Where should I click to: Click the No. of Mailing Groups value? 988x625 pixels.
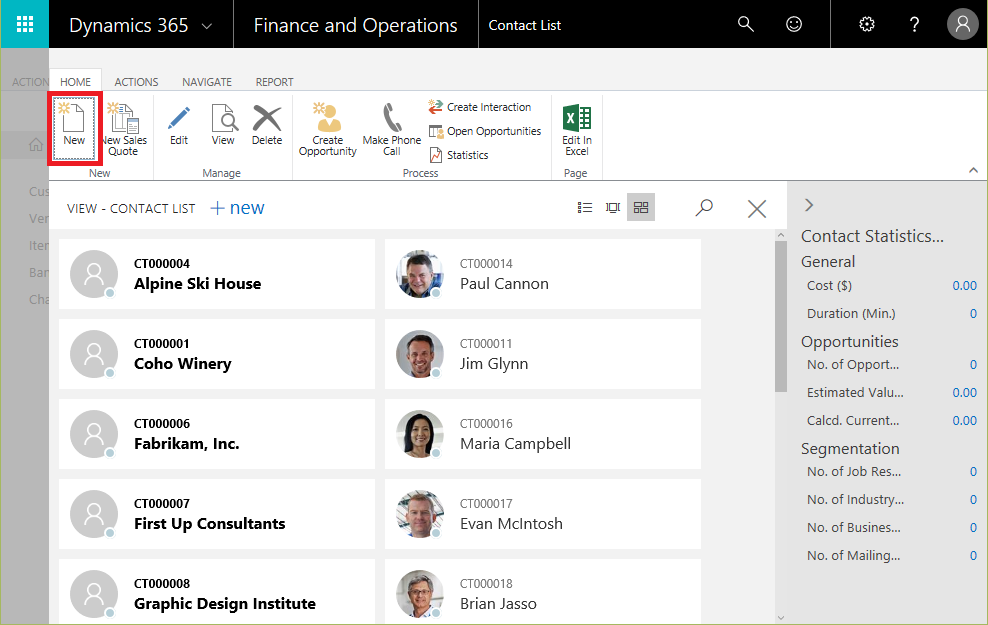[973, 556]
